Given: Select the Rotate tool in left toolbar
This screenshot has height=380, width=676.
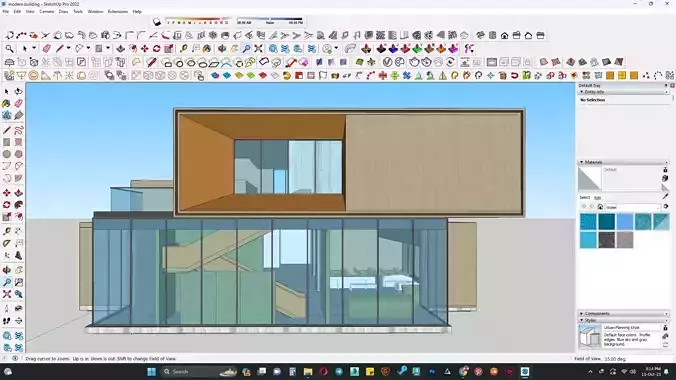Looking at the screenshot, I should [6, 205].
